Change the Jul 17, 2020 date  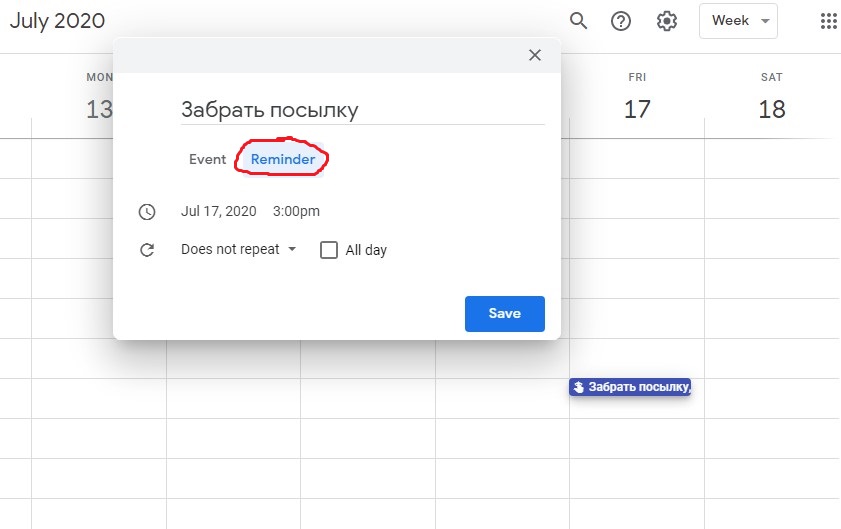(218, 211)
